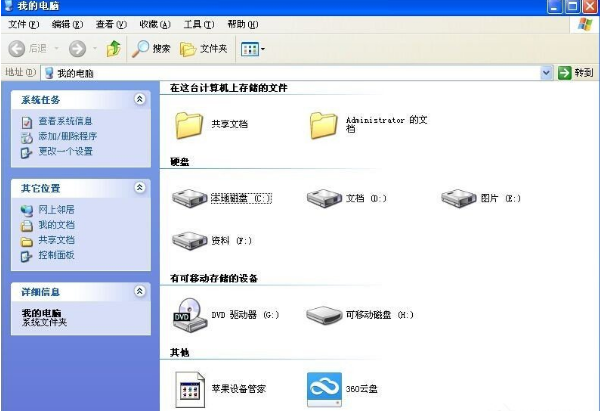Open the 编辑(E) menu

pos(67,24)
